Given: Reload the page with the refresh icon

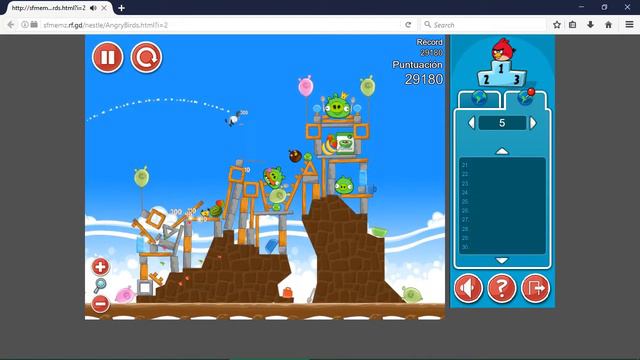Looking at the screenshot, I should (x=408, y=25).
